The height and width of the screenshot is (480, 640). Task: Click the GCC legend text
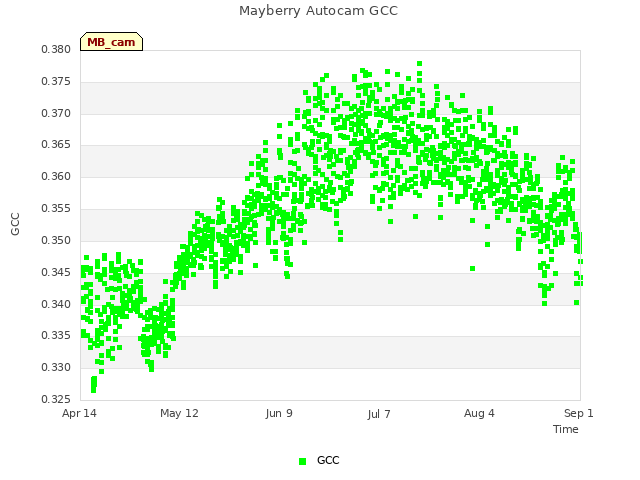point(328,460)
